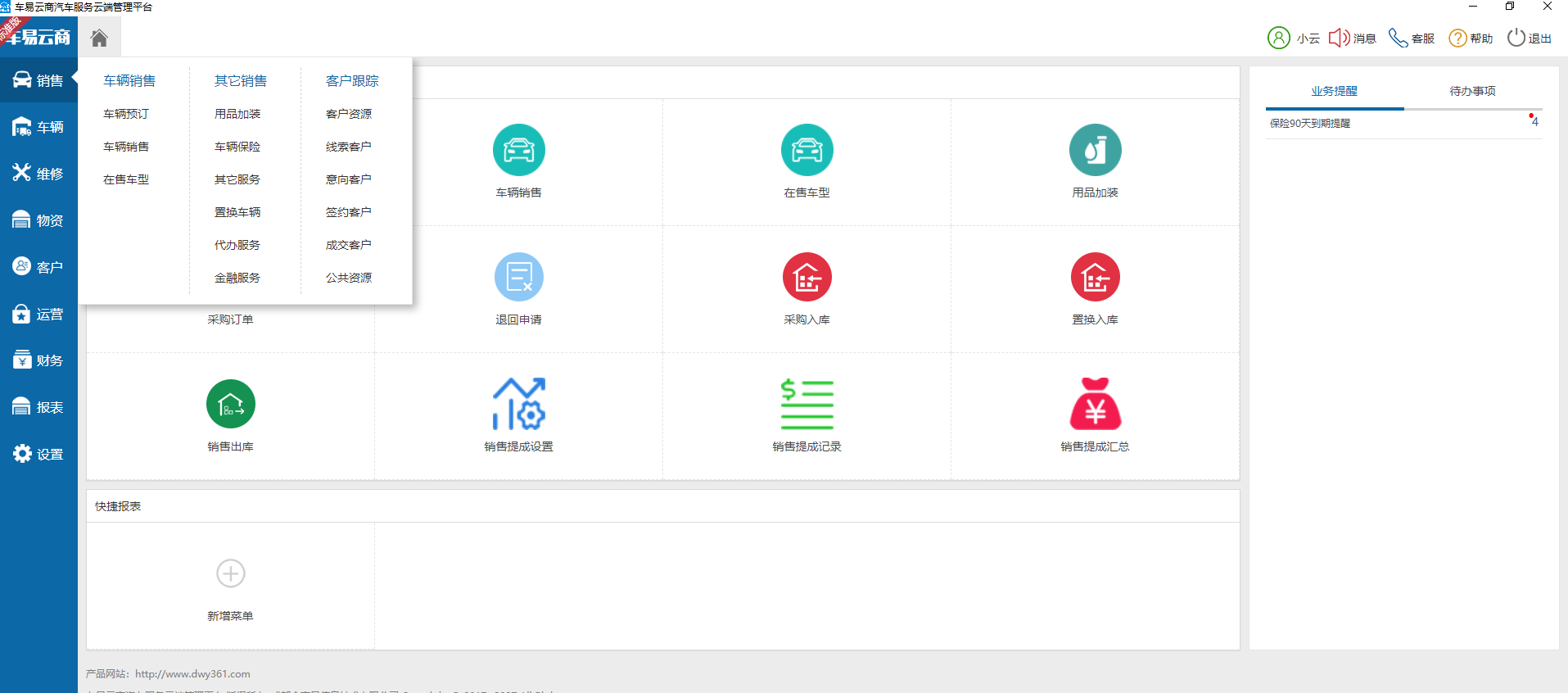Click the 车辆销售 menu column heading
The width and height of the screenshot is (1568, 693).
click(x=129, y=81)
